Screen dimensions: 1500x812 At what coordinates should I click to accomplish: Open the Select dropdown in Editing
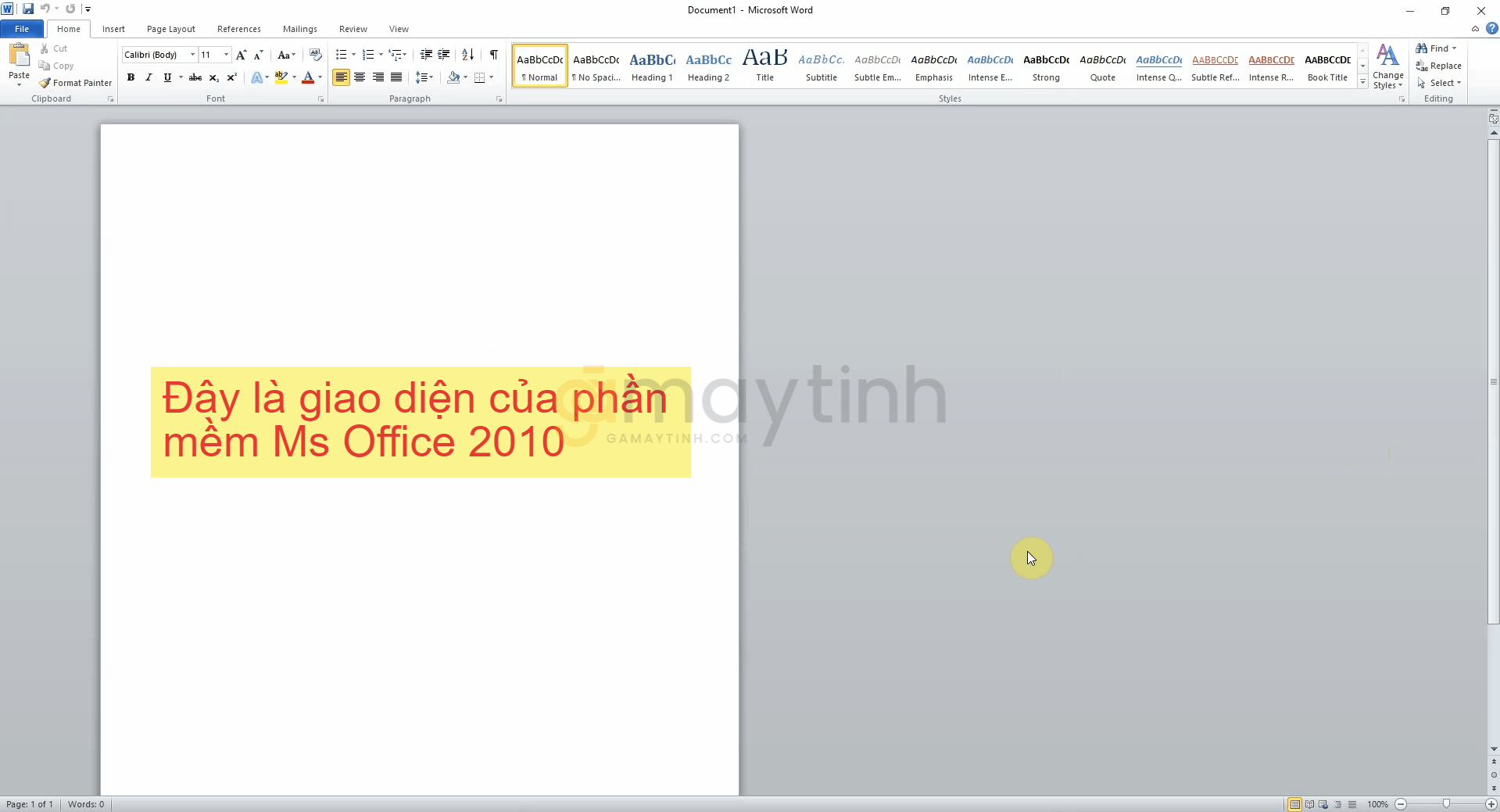pos(1439,83)
